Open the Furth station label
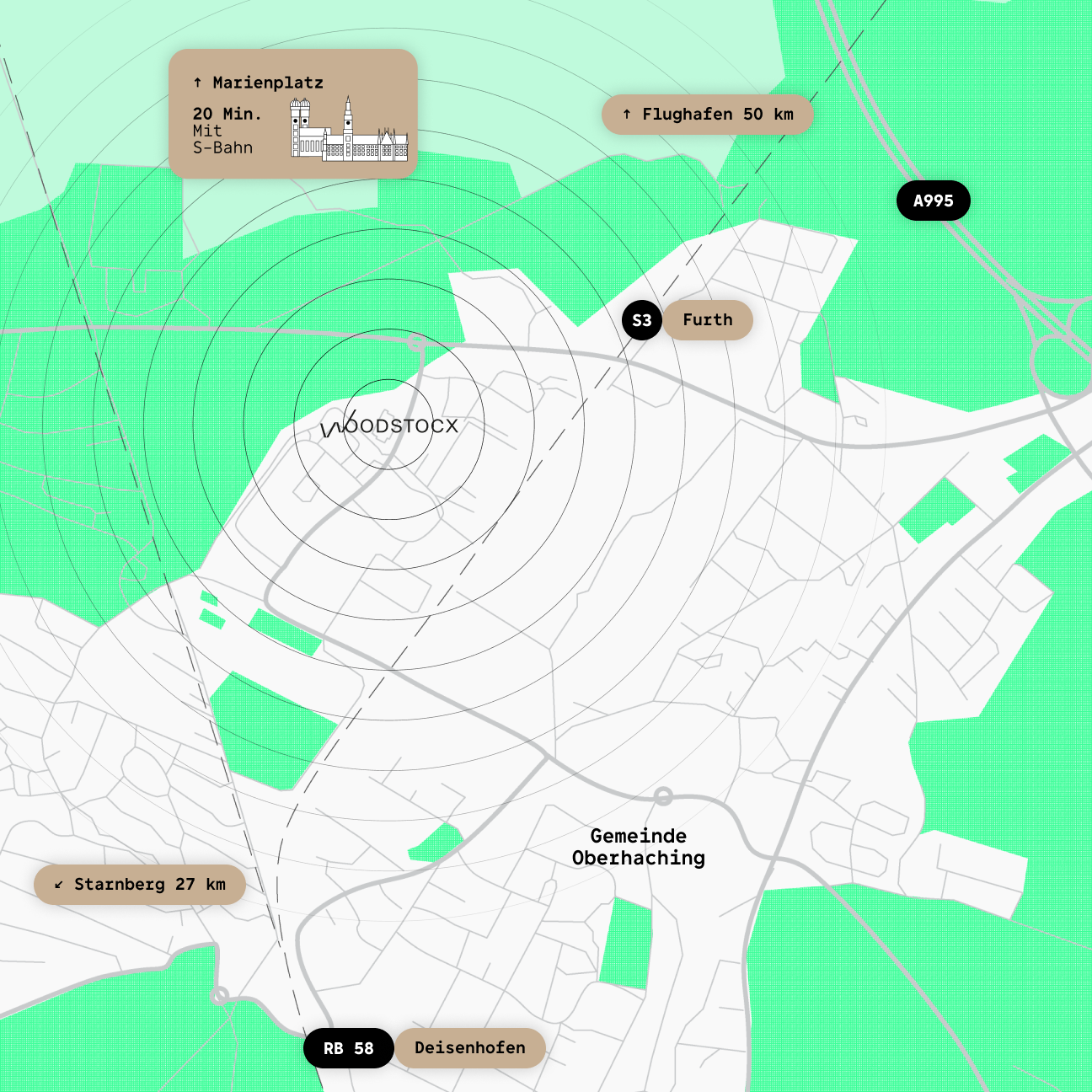The image size is (1092, 1092). pyautogui.click(x=708, y=320)
